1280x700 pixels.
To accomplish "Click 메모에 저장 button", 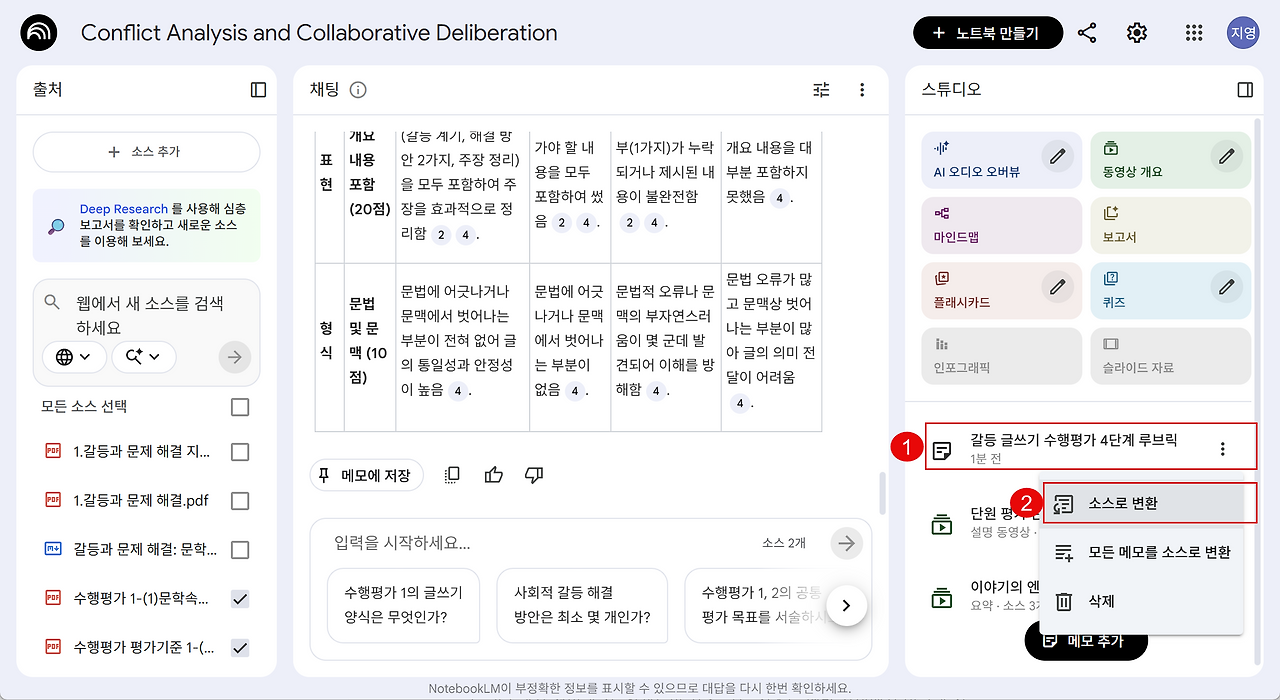I will [x=366, y=475].
